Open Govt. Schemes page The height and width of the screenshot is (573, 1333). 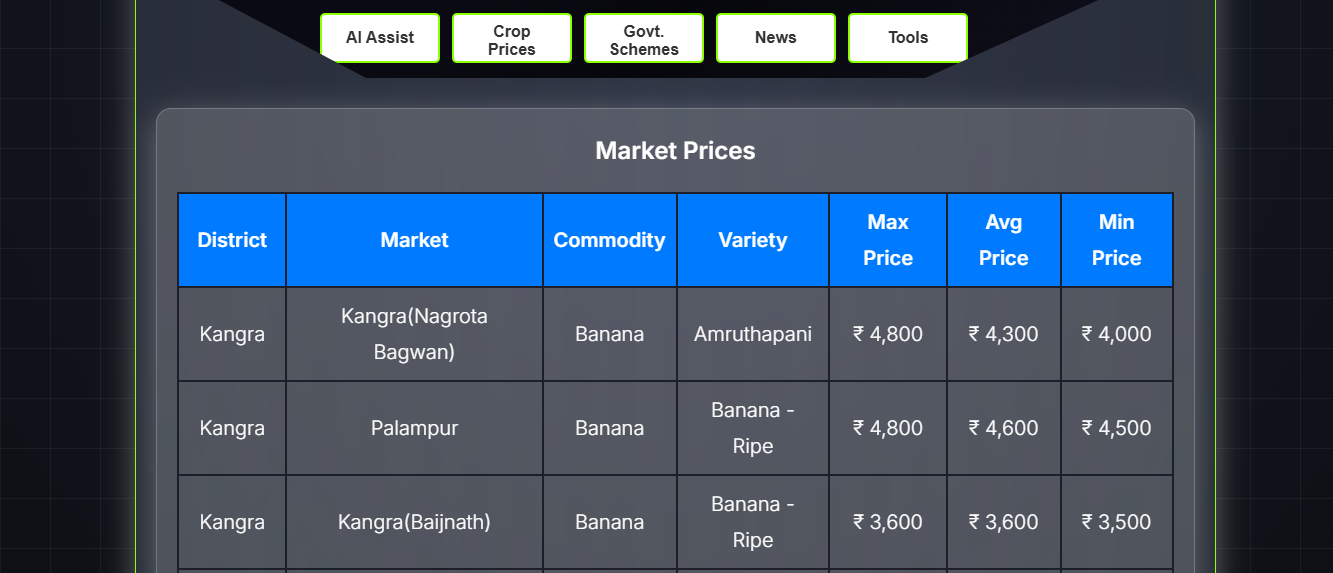[644, 38]
